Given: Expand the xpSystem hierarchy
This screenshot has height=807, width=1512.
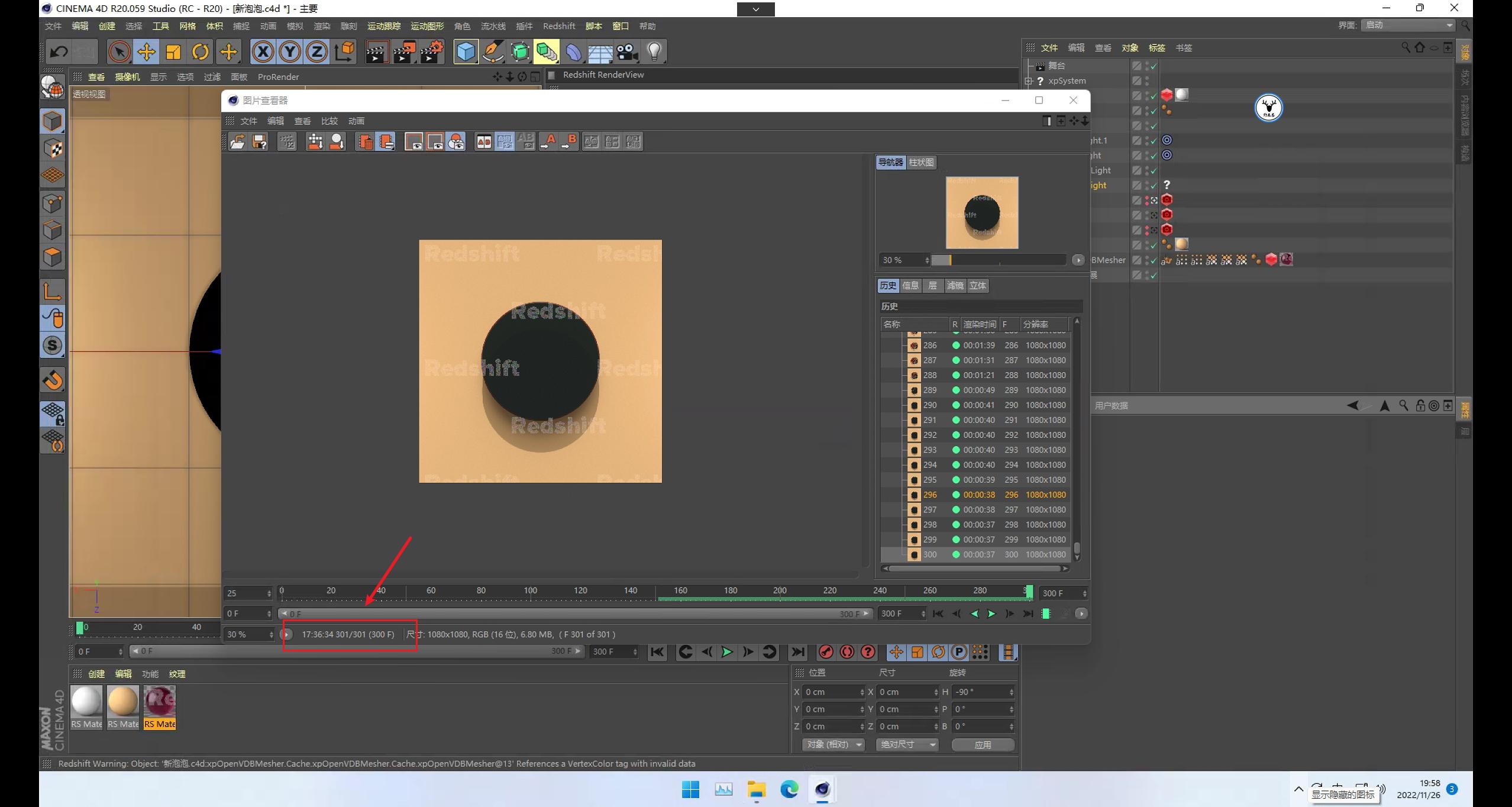Looking at the screenshot, I should (1029, 80).
